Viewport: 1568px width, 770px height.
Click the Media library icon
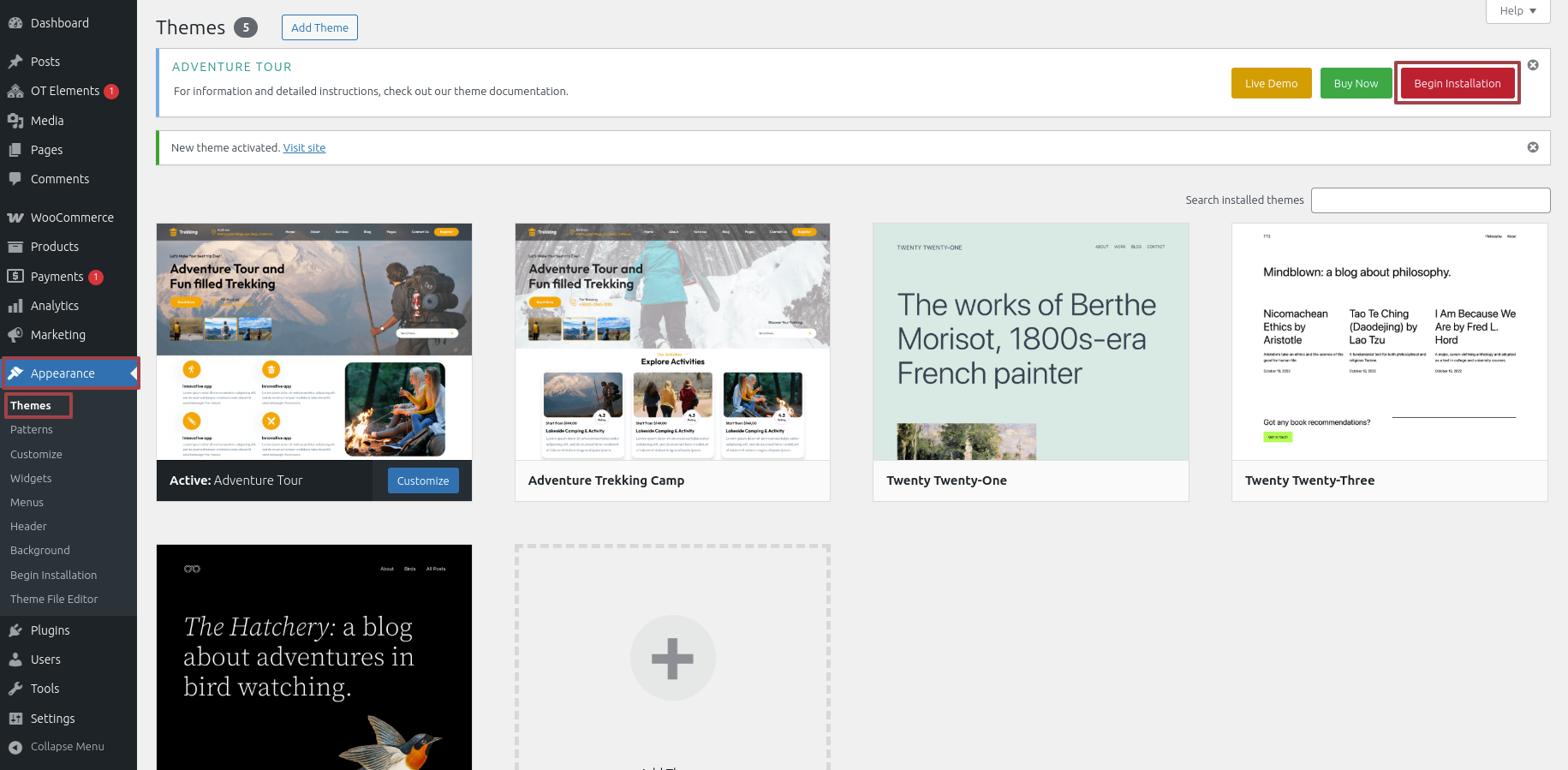pyautogui.click(x=15, y=121)
